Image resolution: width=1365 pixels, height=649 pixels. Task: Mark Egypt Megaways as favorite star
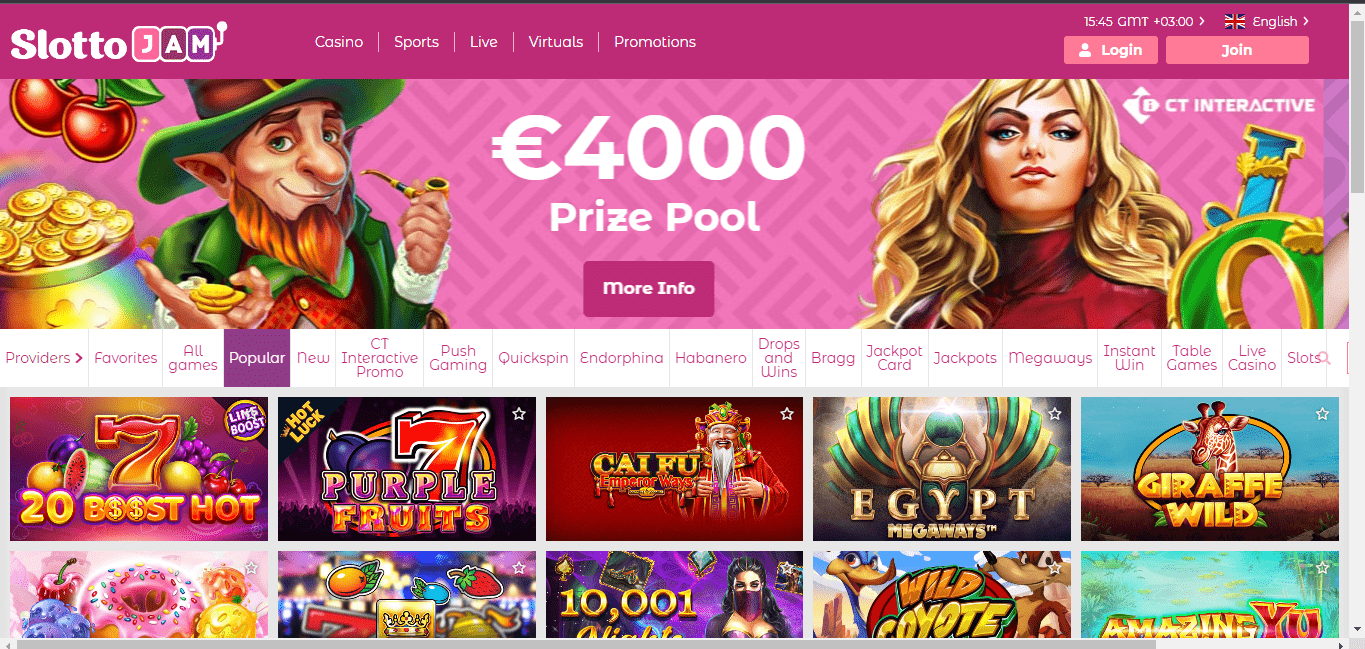1055,413
